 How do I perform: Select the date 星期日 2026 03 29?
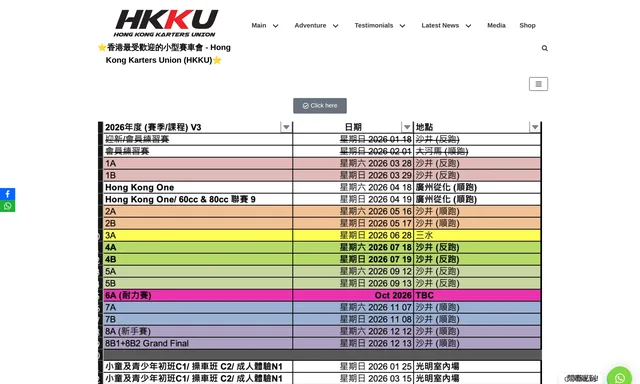point(353,175)
